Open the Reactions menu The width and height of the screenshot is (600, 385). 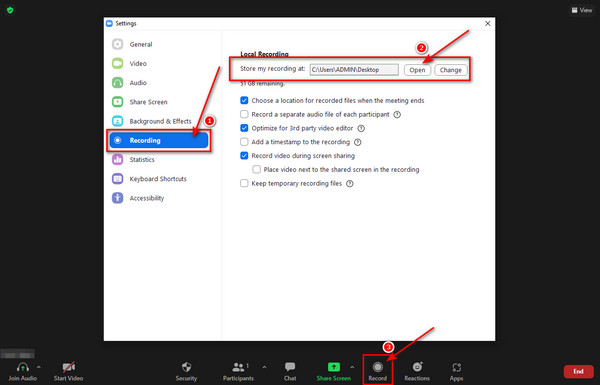pyautogui.click(x=417, y=371)
